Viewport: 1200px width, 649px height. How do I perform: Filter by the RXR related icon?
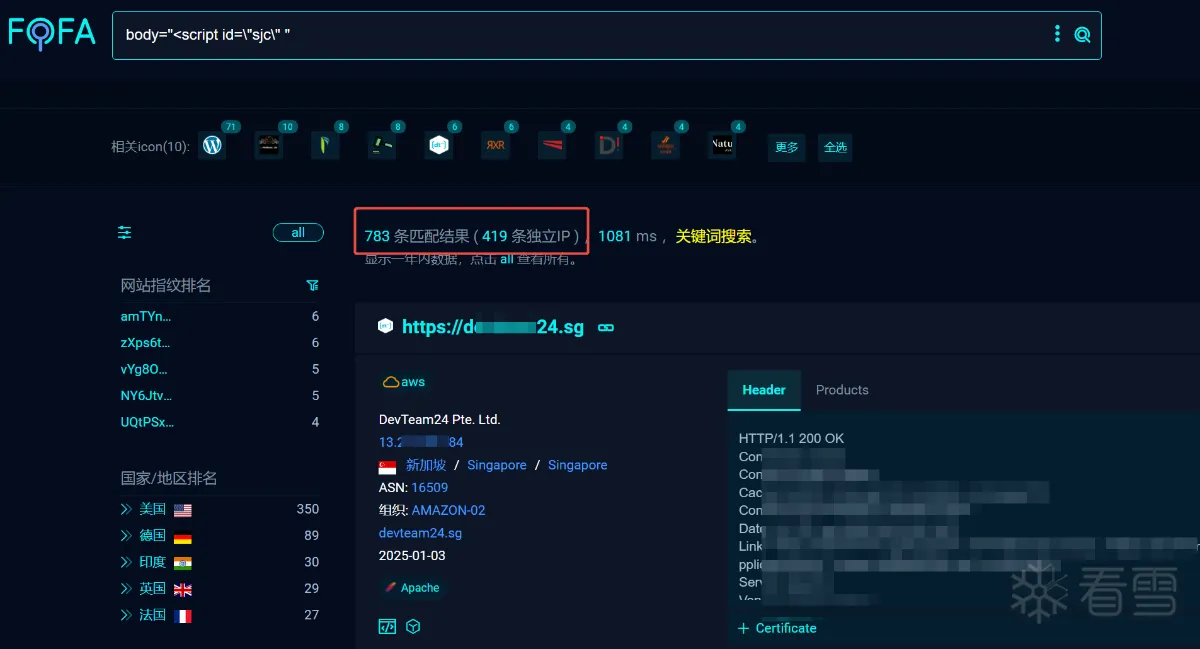(x=494, y=146)
